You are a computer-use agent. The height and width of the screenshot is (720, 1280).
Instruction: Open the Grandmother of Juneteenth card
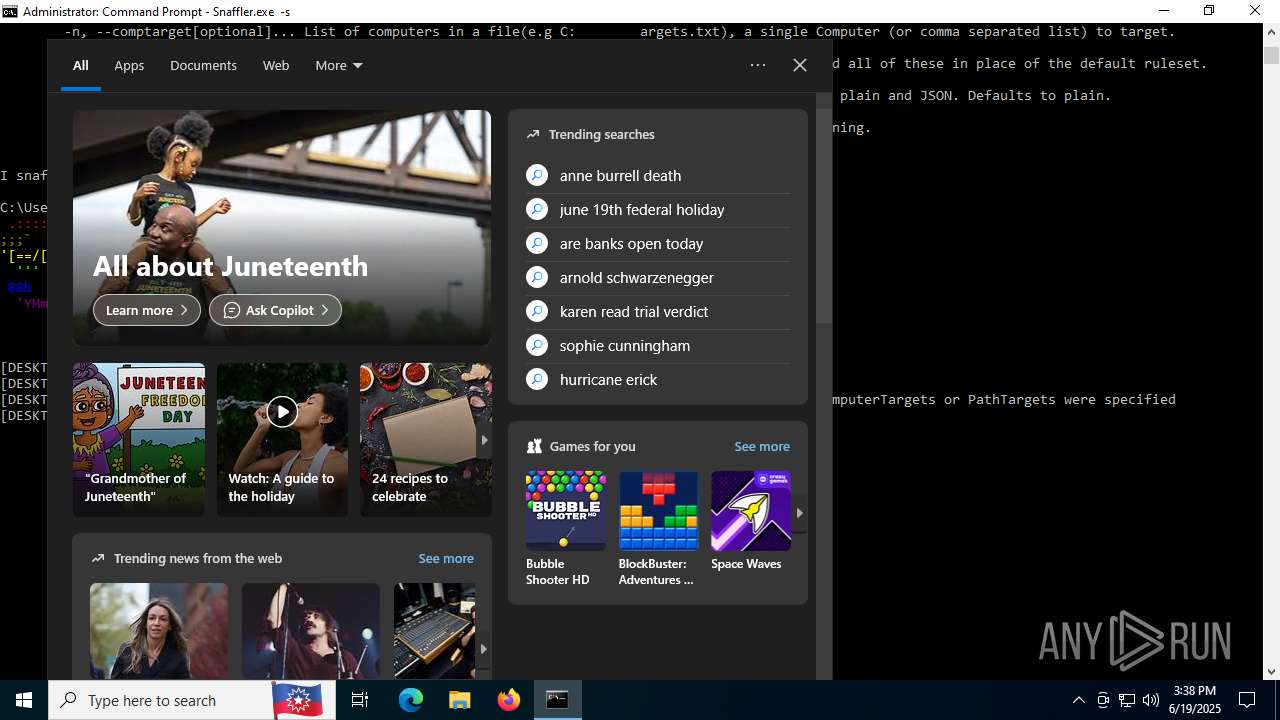(x=139, y=440)
